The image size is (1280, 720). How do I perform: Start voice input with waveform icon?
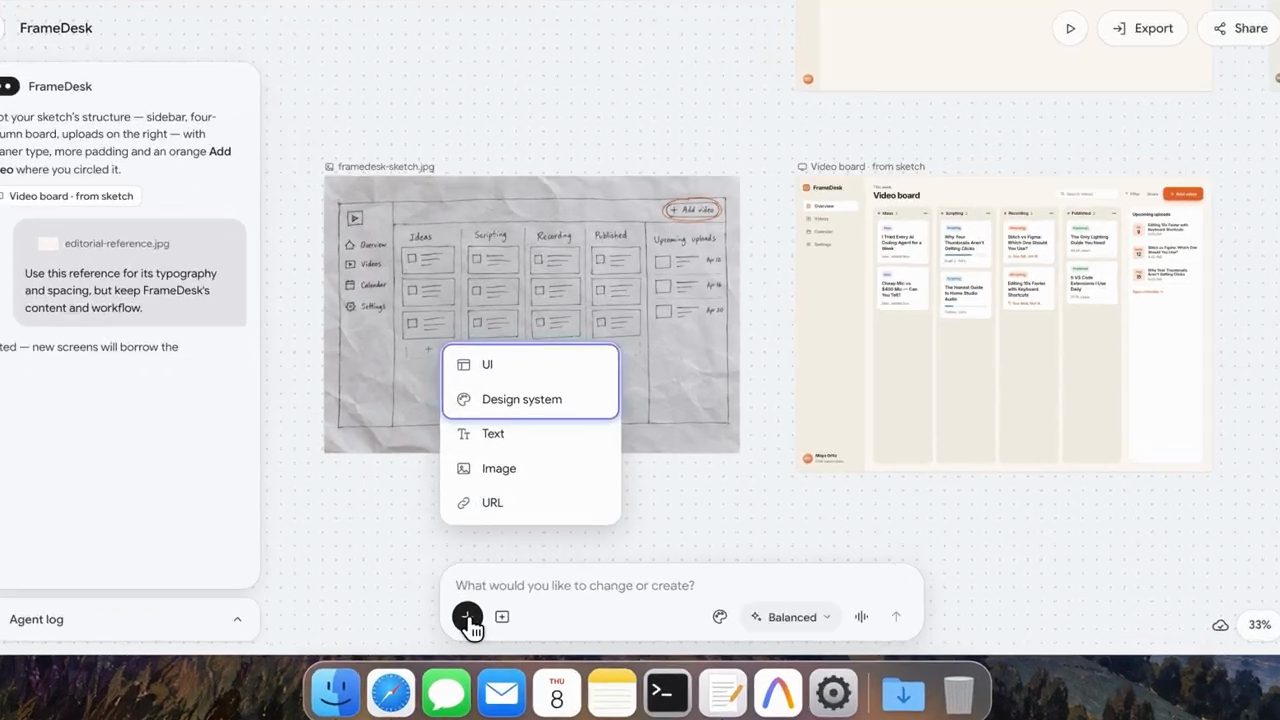[x=861, y=617]
